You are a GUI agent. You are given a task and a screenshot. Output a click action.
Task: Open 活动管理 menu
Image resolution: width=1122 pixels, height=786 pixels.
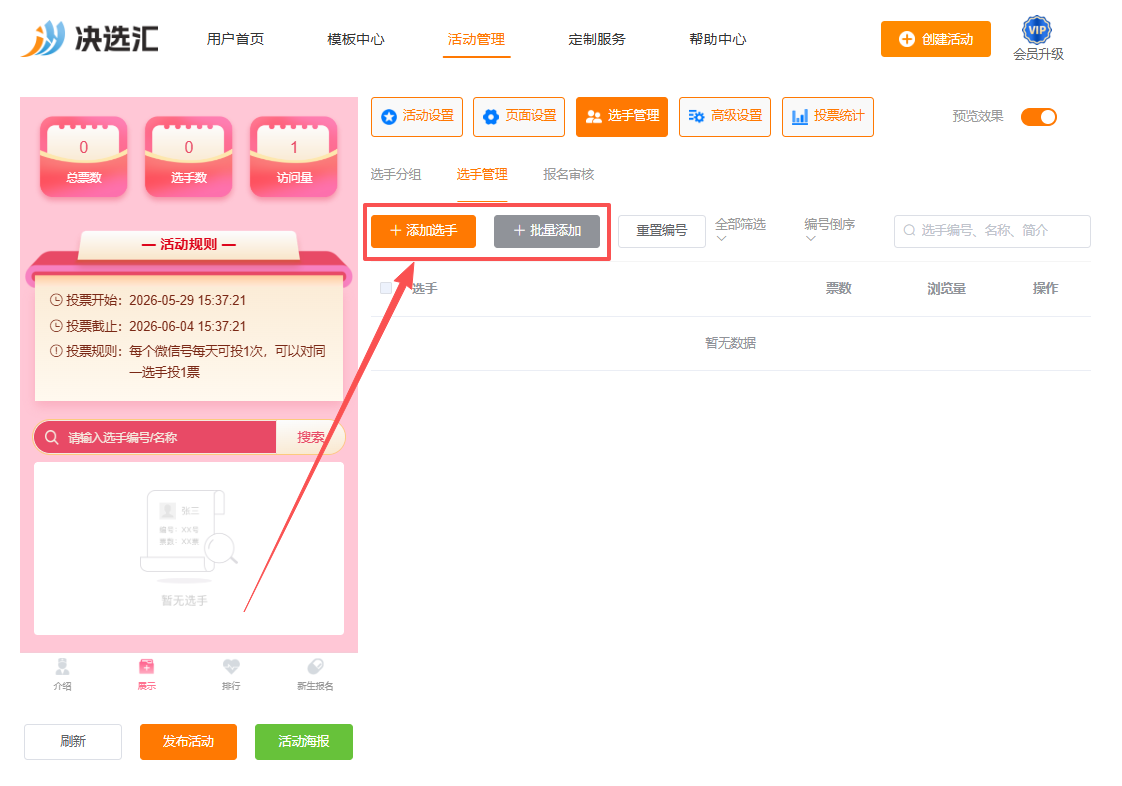pos(476,39)
